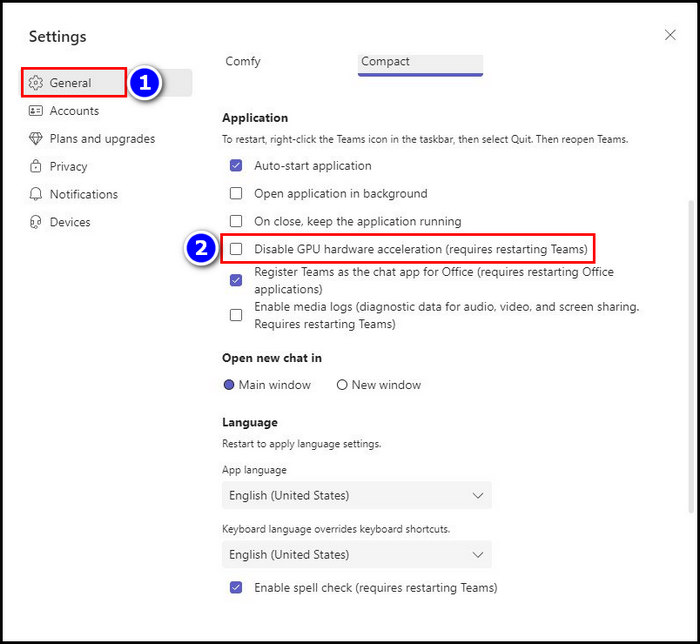Click 'Restart to apply language settings.' text
Viewport: 700px width, 644px height.
point(302,444)
